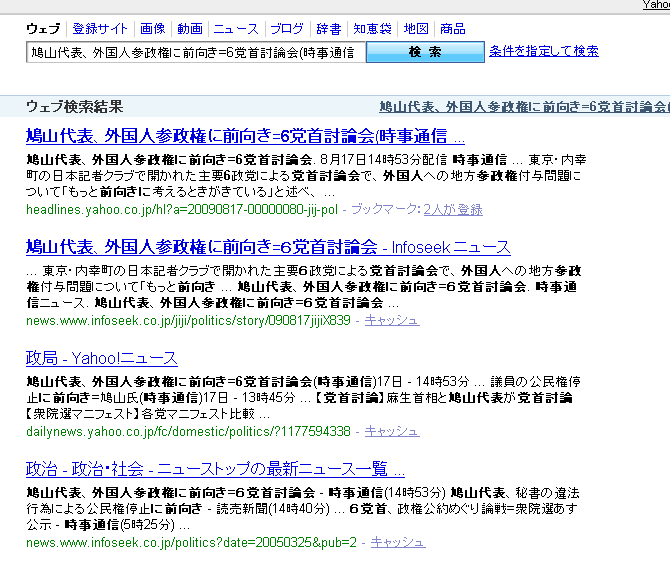This screenshot has height=568, width=670.
Task: Click the 検索 search button
Action: pyautogui.click(x=425, y=52)
